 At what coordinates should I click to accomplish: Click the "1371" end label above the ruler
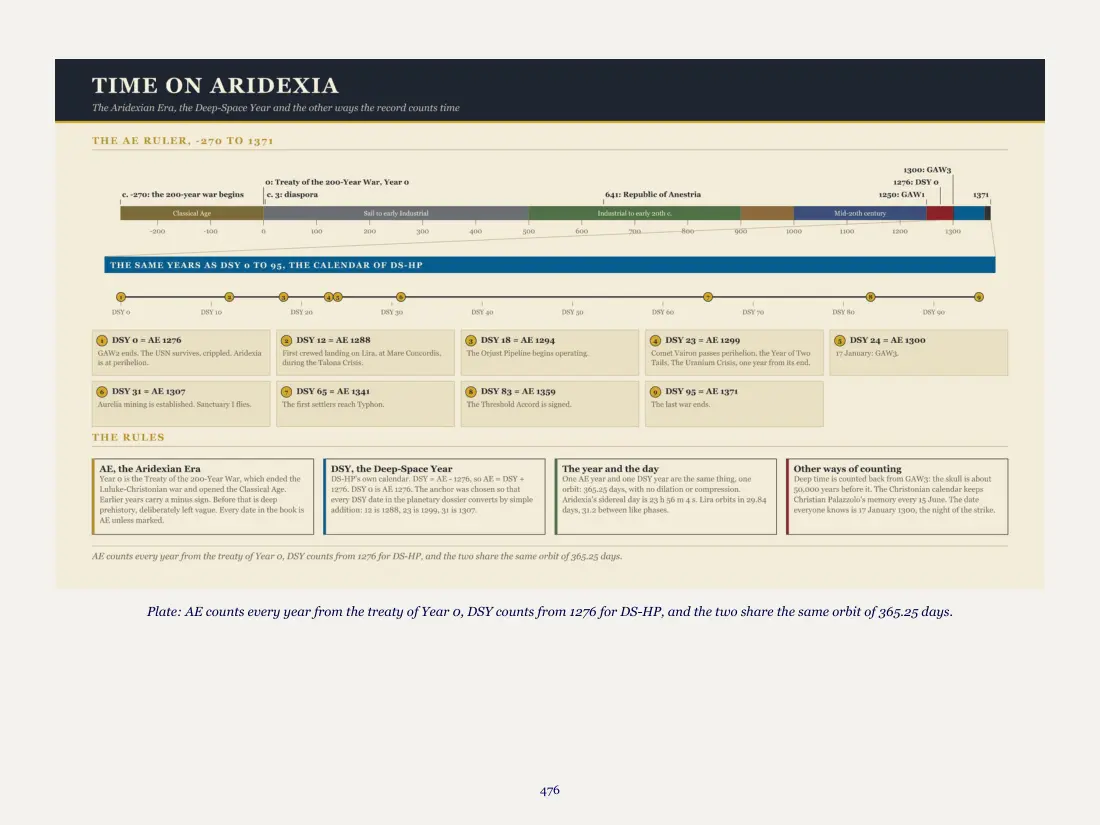981,194
